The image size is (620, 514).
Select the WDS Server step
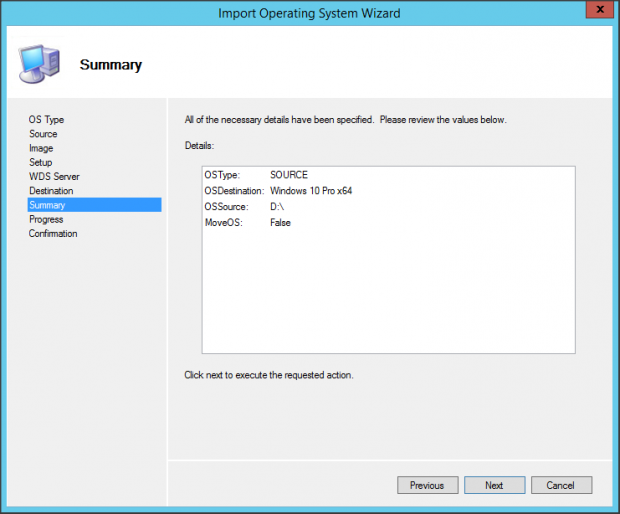click(54, 177)
